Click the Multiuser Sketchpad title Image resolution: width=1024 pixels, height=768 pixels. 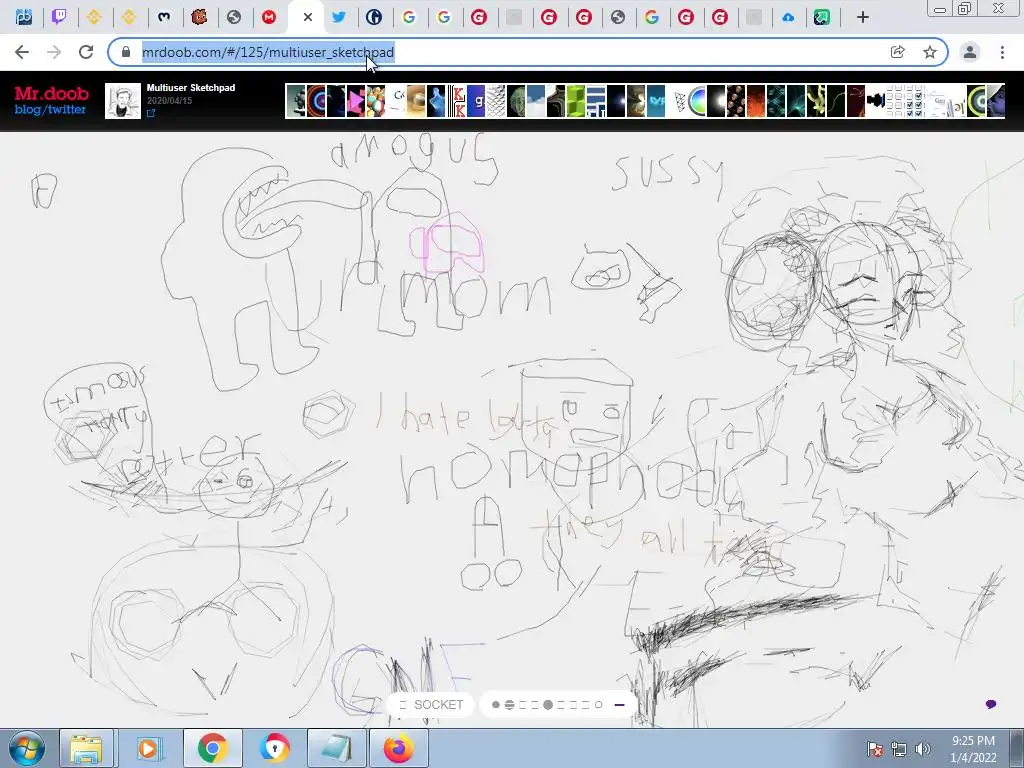click(x=191, y=88)
